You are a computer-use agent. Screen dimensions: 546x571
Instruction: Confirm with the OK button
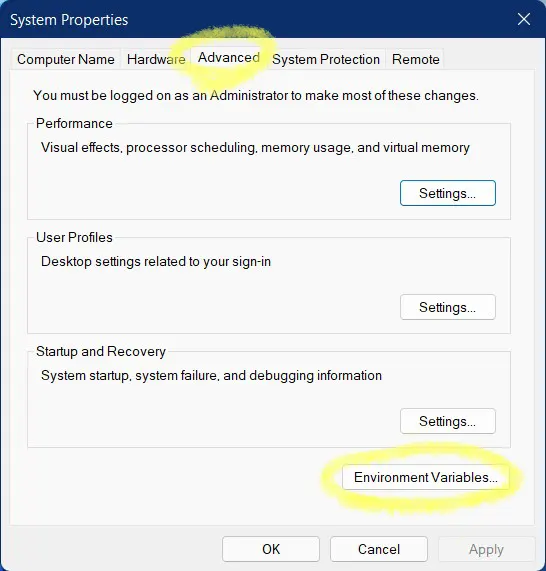click(x=271, y=549)
